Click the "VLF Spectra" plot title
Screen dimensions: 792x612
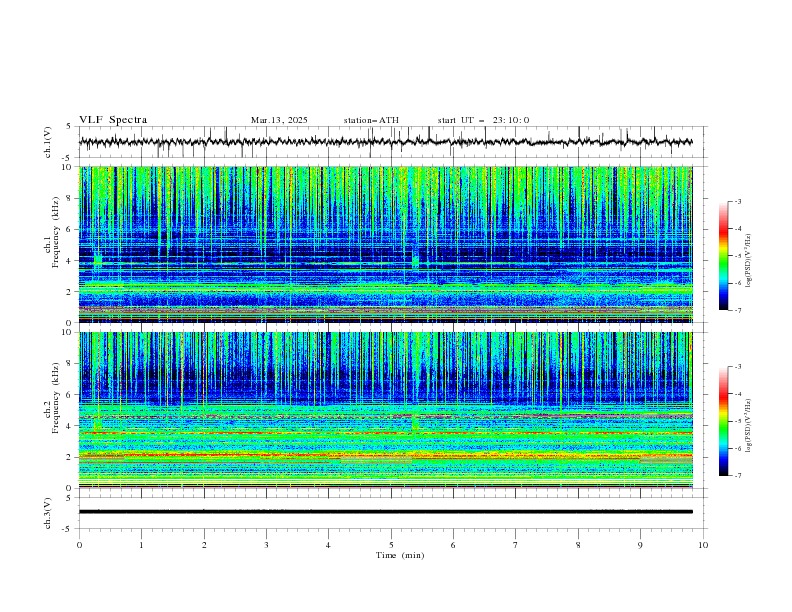(113, 120)
